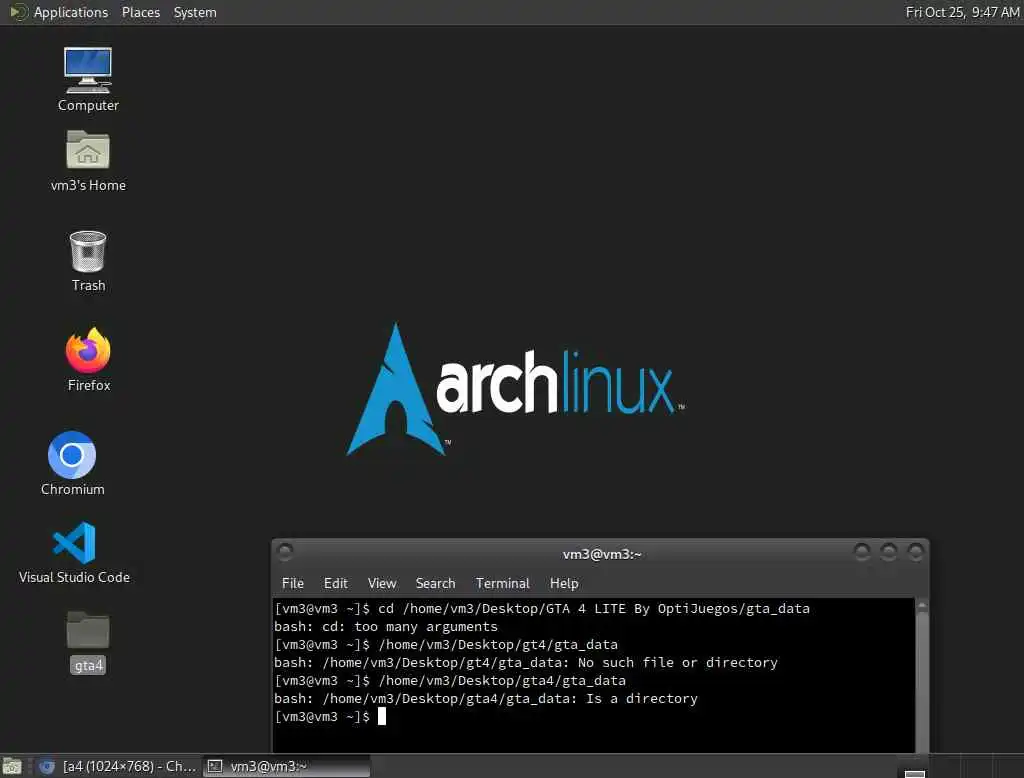This screenshot has height=778, width=1024.
Task: Select the Visual Studio Code desktop icon
Action: coord(74,553)
